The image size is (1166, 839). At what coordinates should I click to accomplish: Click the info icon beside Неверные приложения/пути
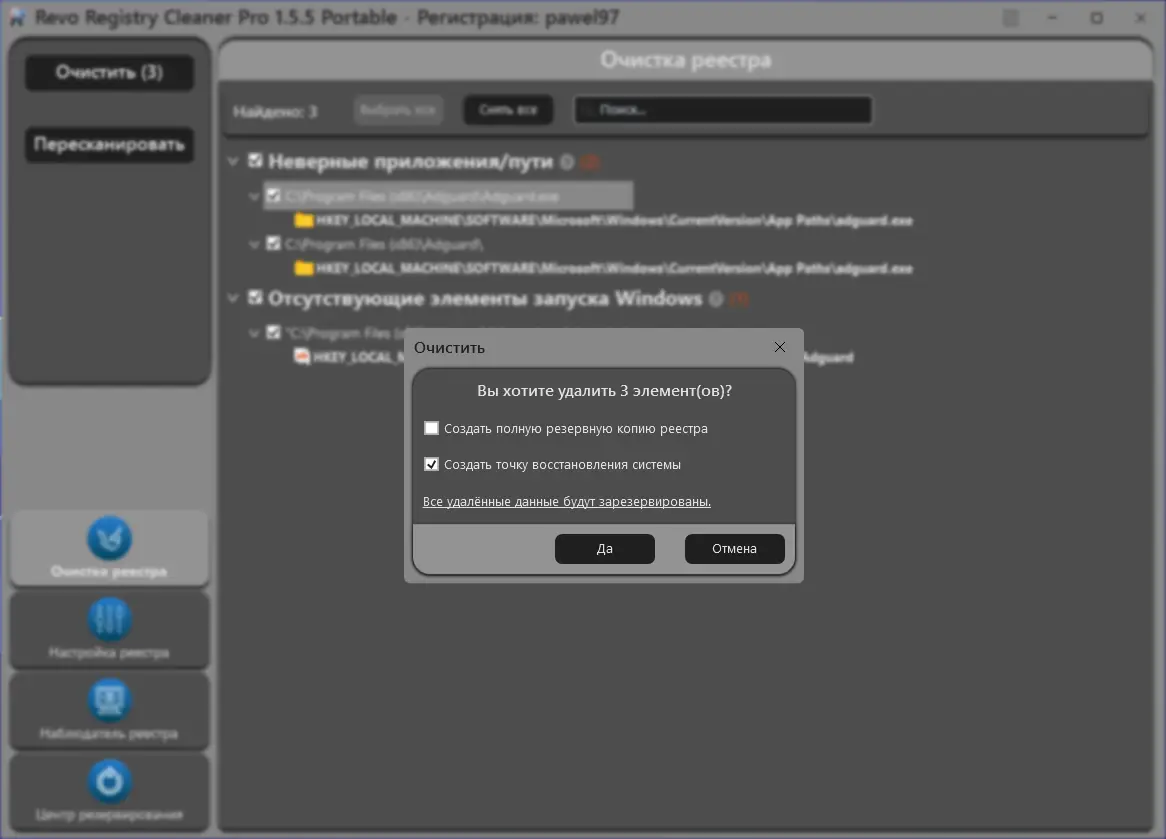pos(567,161)
